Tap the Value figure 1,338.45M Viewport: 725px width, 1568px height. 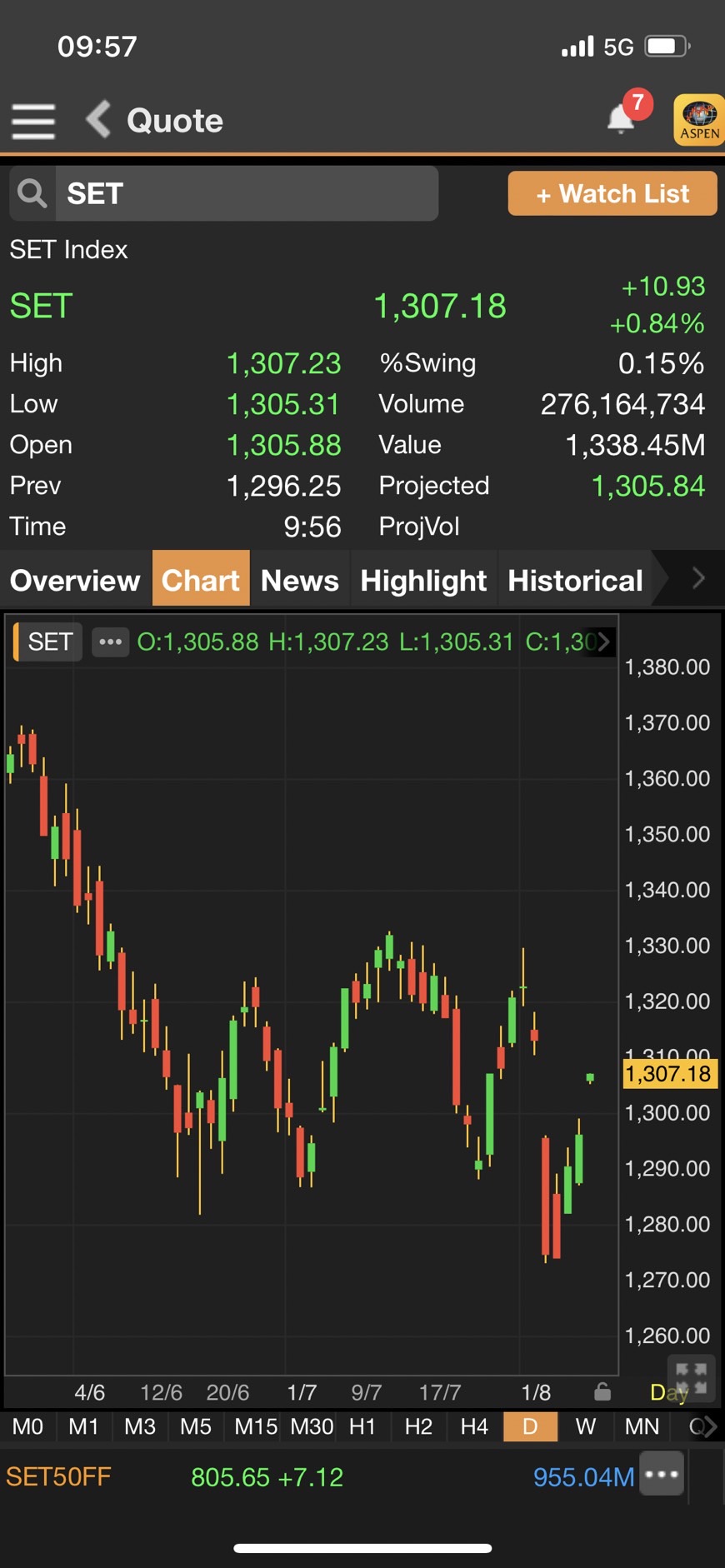click(x=635, y=445)
